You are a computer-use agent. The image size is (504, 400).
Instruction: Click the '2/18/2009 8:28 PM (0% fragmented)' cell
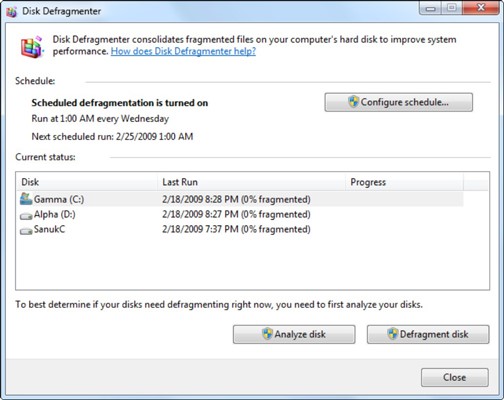(x=236, y=199)
